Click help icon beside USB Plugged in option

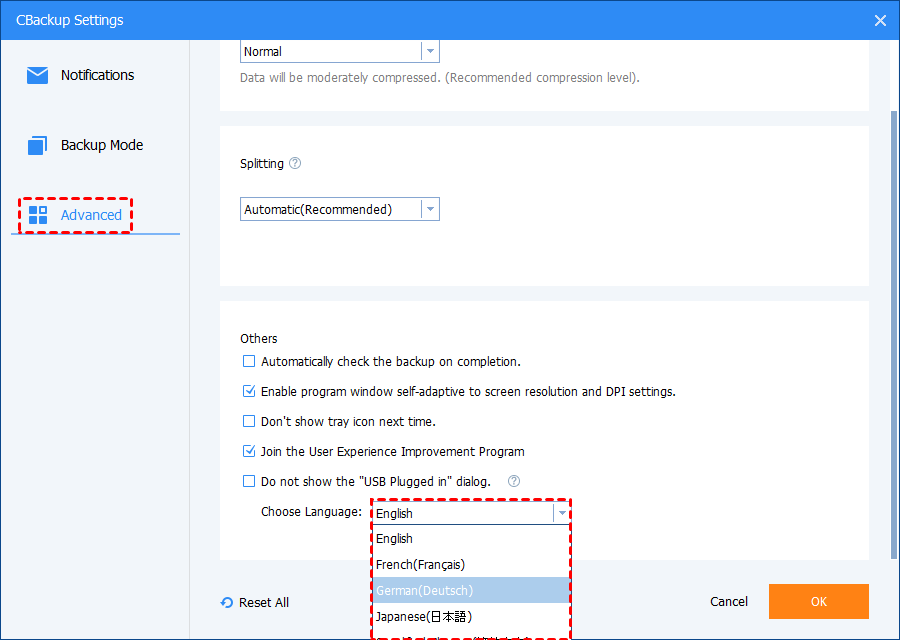(x=514, y=481)
